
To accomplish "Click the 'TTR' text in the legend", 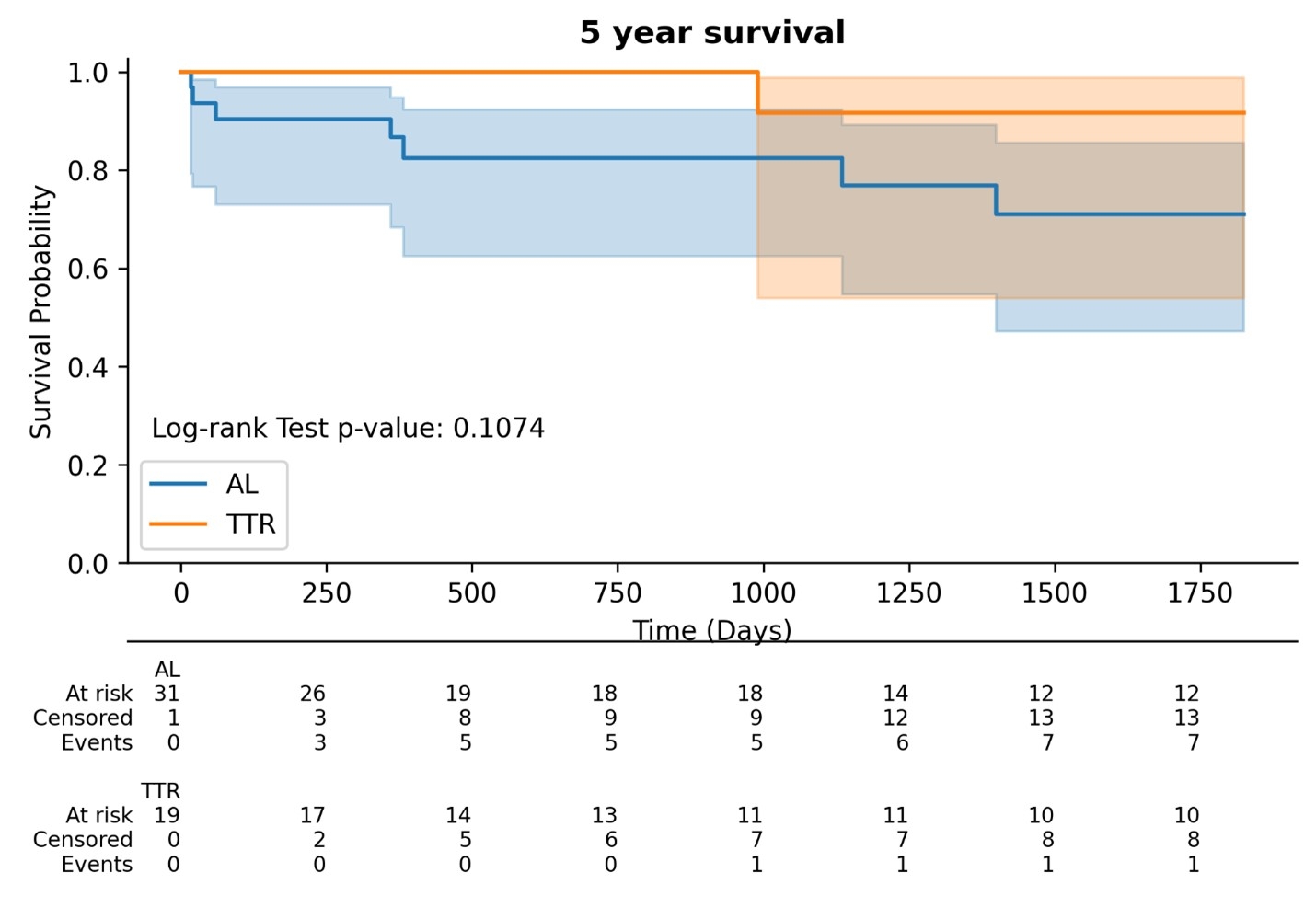I will [x=250, y=524].
